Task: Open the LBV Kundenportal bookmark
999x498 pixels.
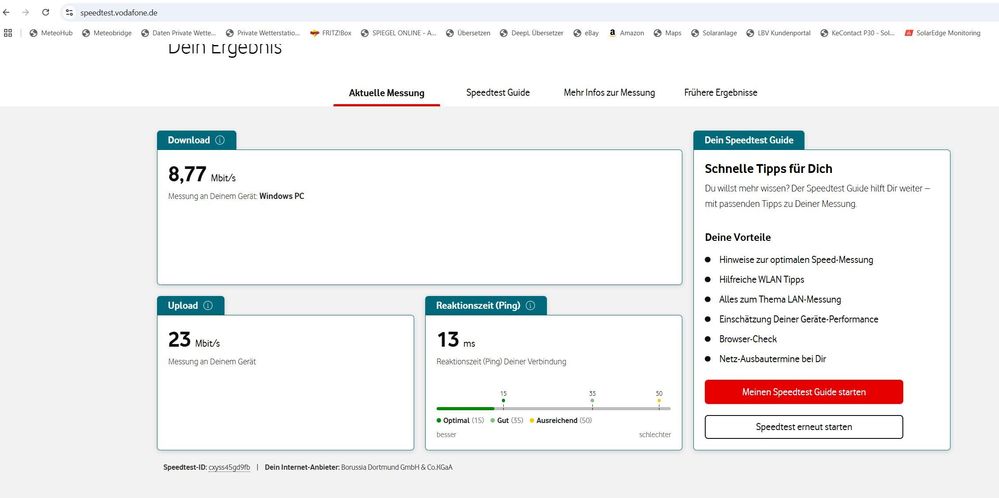Action: (778, 33)
